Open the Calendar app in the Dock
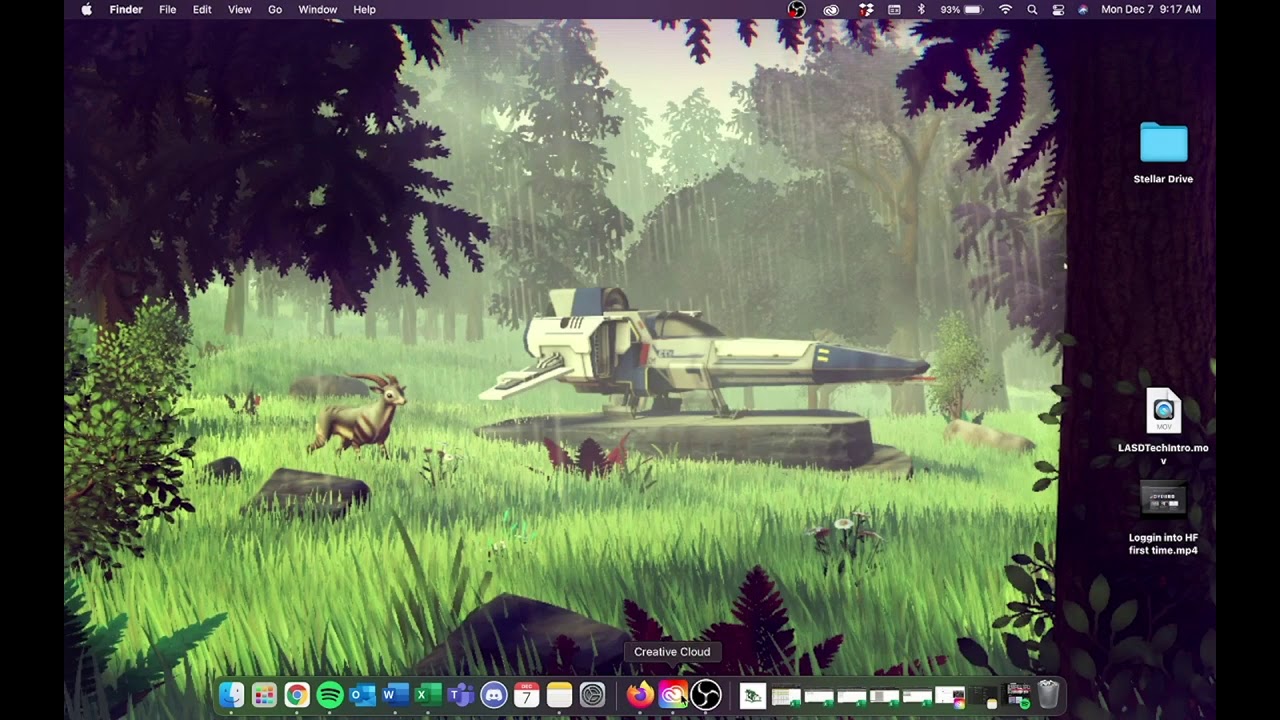1280x720 pixels. click(527, 694)
